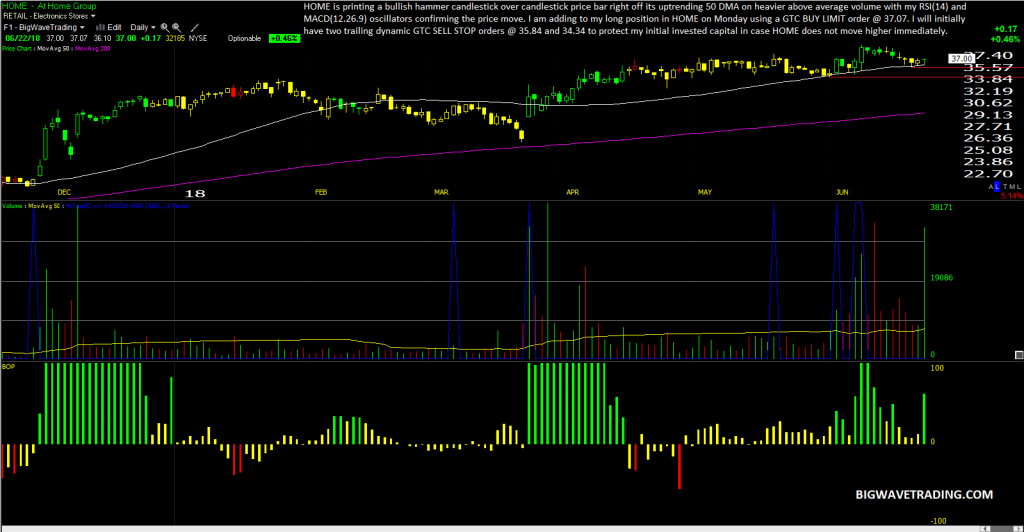Click the Edit chart template button
The image size is (1024, 532).
[114, 27]
